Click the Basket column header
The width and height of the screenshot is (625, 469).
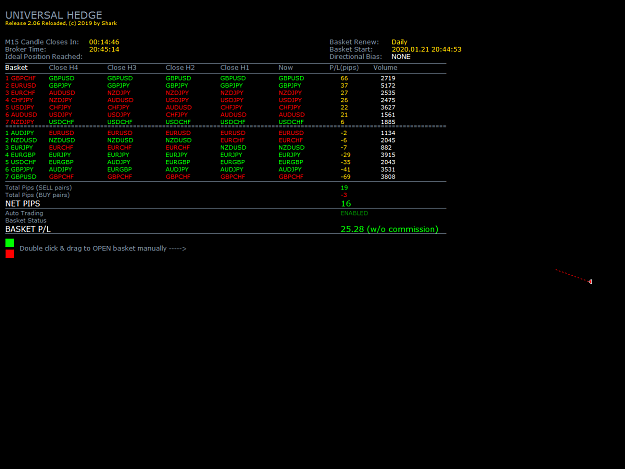pos(16,68)
